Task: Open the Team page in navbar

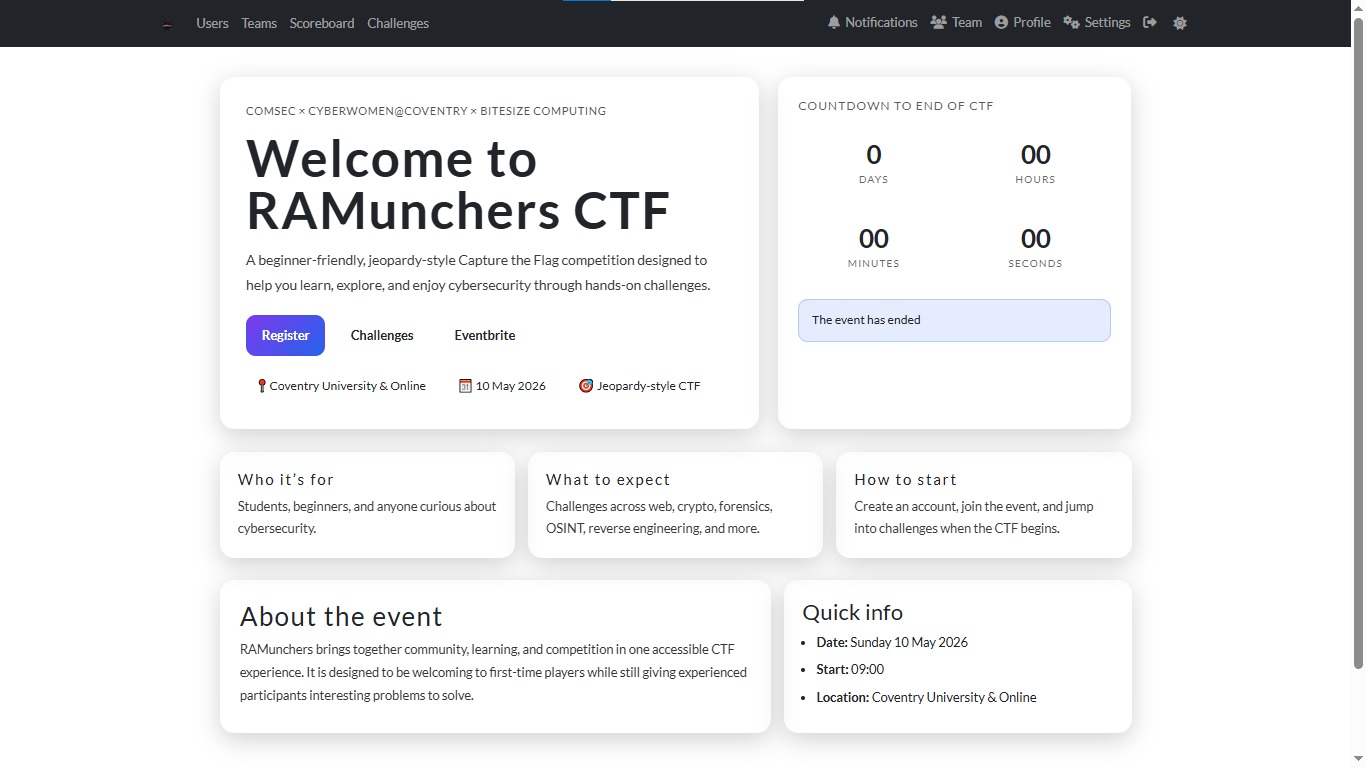Action: [x=956, y=22]
